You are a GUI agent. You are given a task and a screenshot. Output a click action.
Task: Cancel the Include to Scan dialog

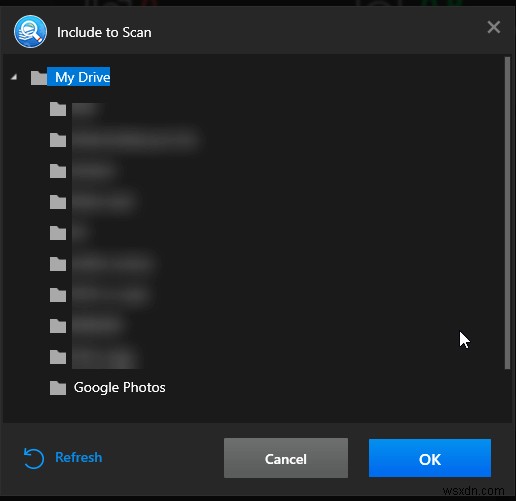pyautogui.click(x=286, y=458)
